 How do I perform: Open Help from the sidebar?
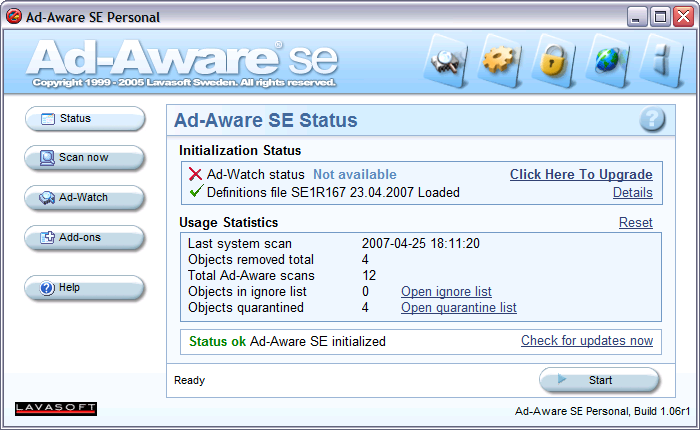coord(85,288)
